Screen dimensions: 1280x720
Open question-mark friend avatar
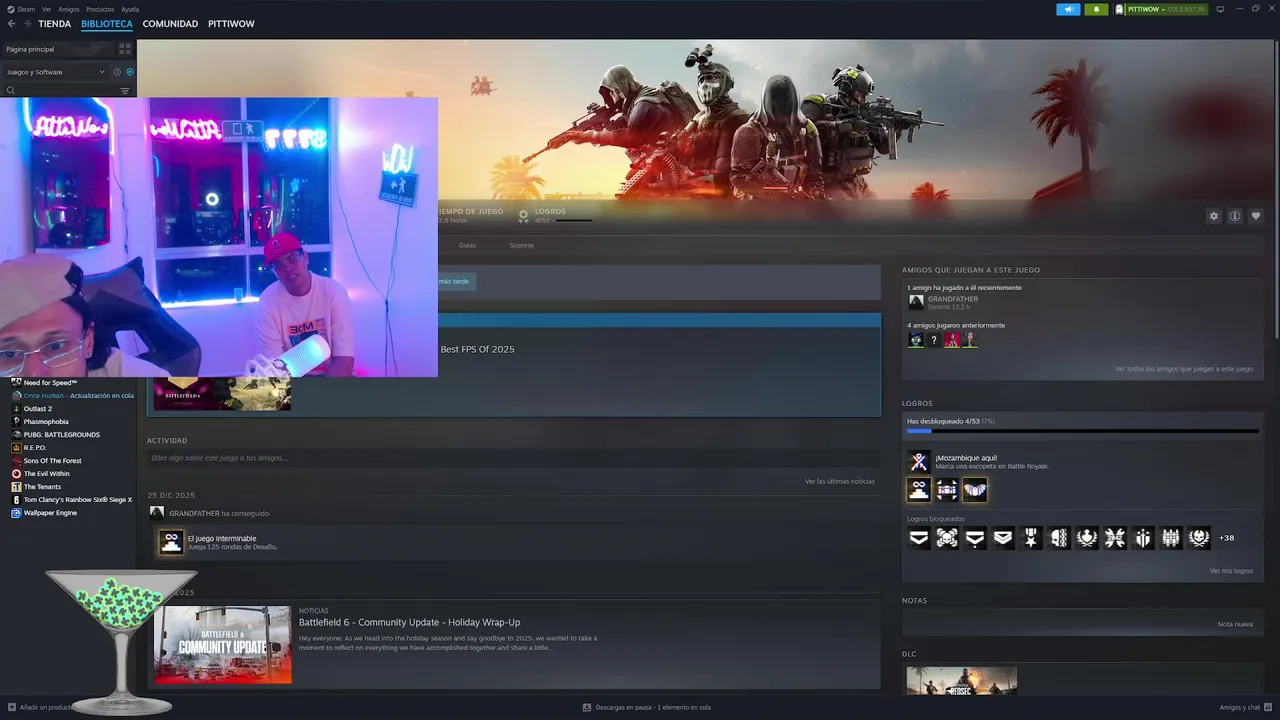933,340
